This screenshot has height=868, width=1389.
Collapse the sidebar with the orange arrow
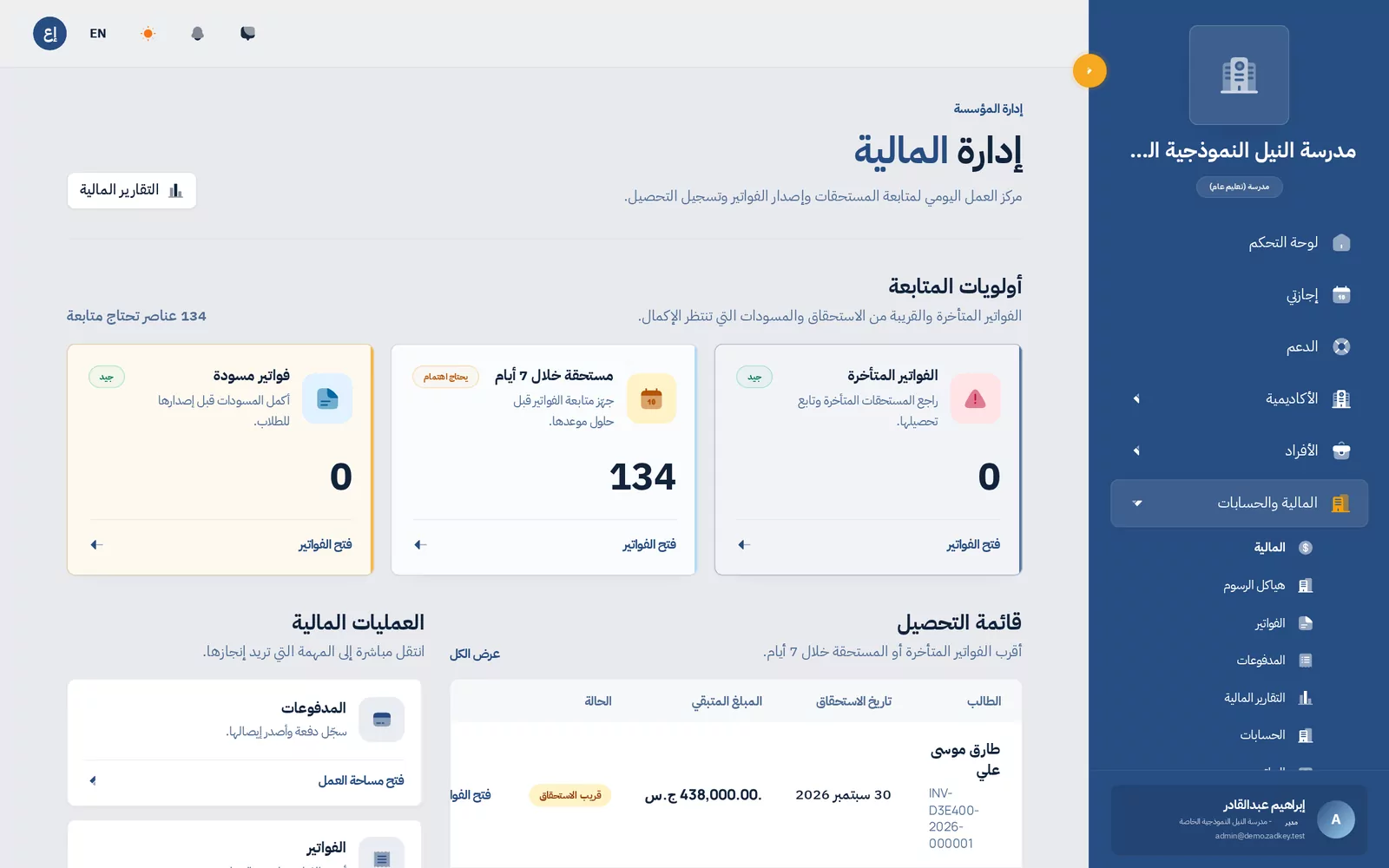(1089, 70)
